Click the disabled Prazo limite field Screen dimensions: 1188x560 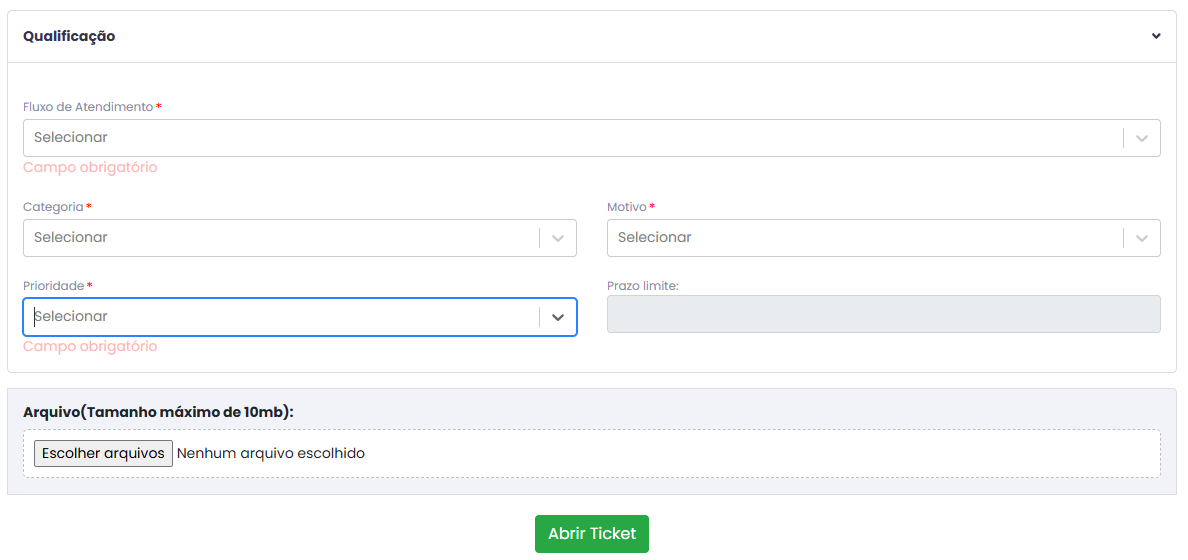(883, 314)
